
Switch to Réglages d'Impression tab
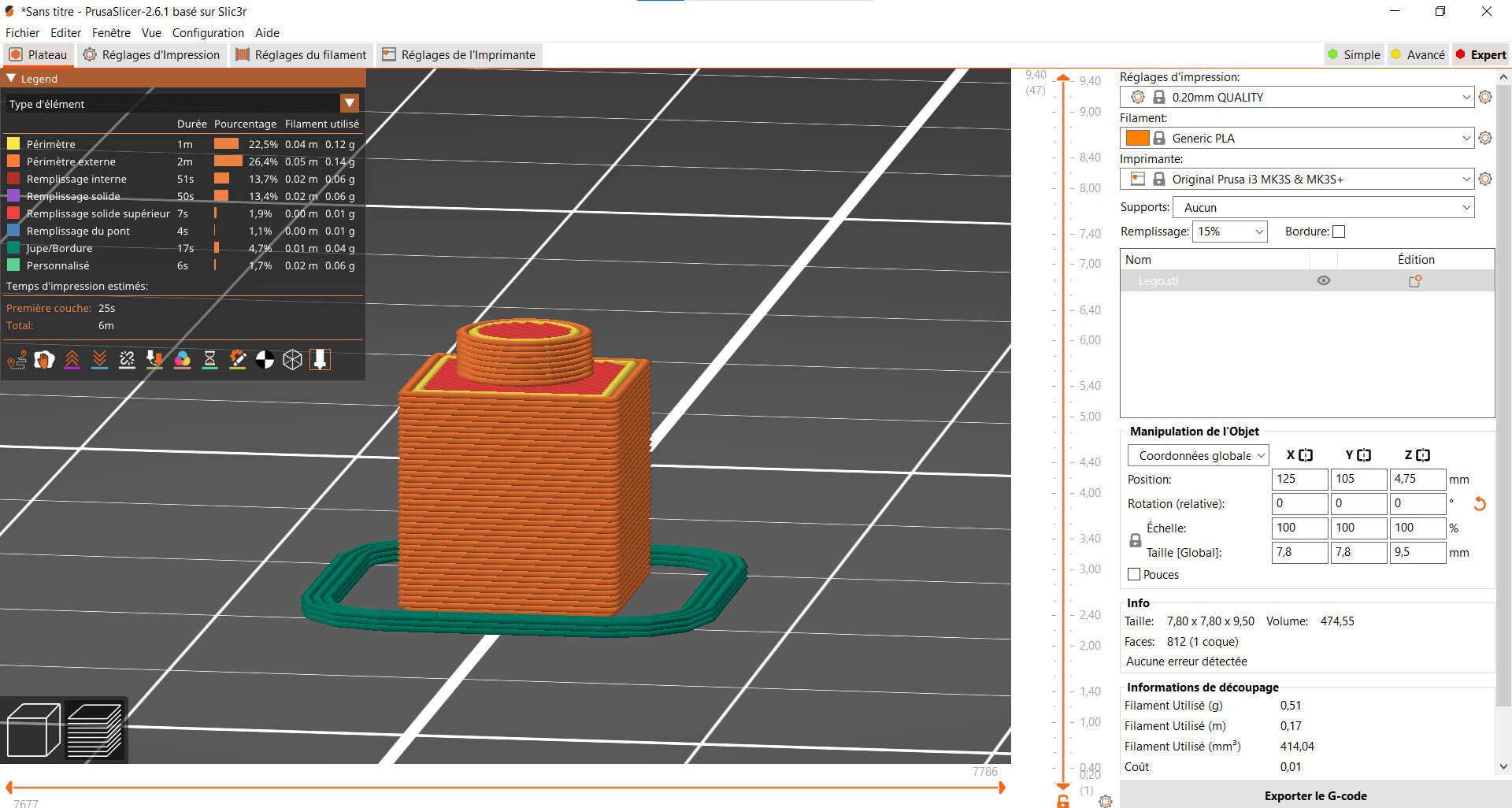pyautogui.click(x=151, y=54)
